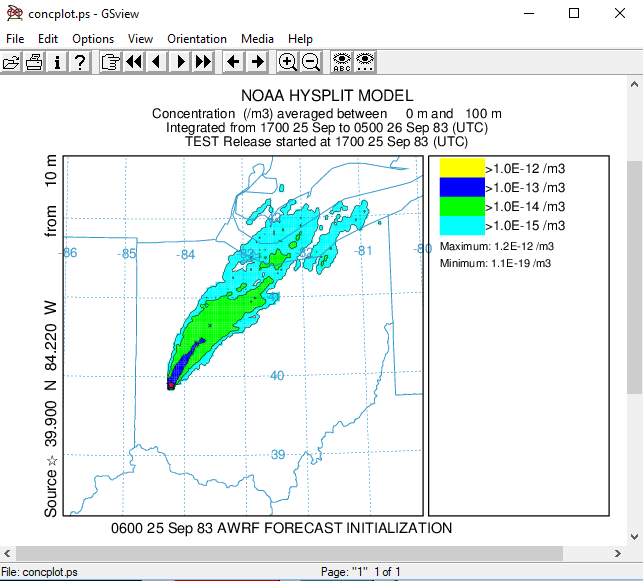
Task: Click the Open file folder icon
Action: click(x=11, y=62)
